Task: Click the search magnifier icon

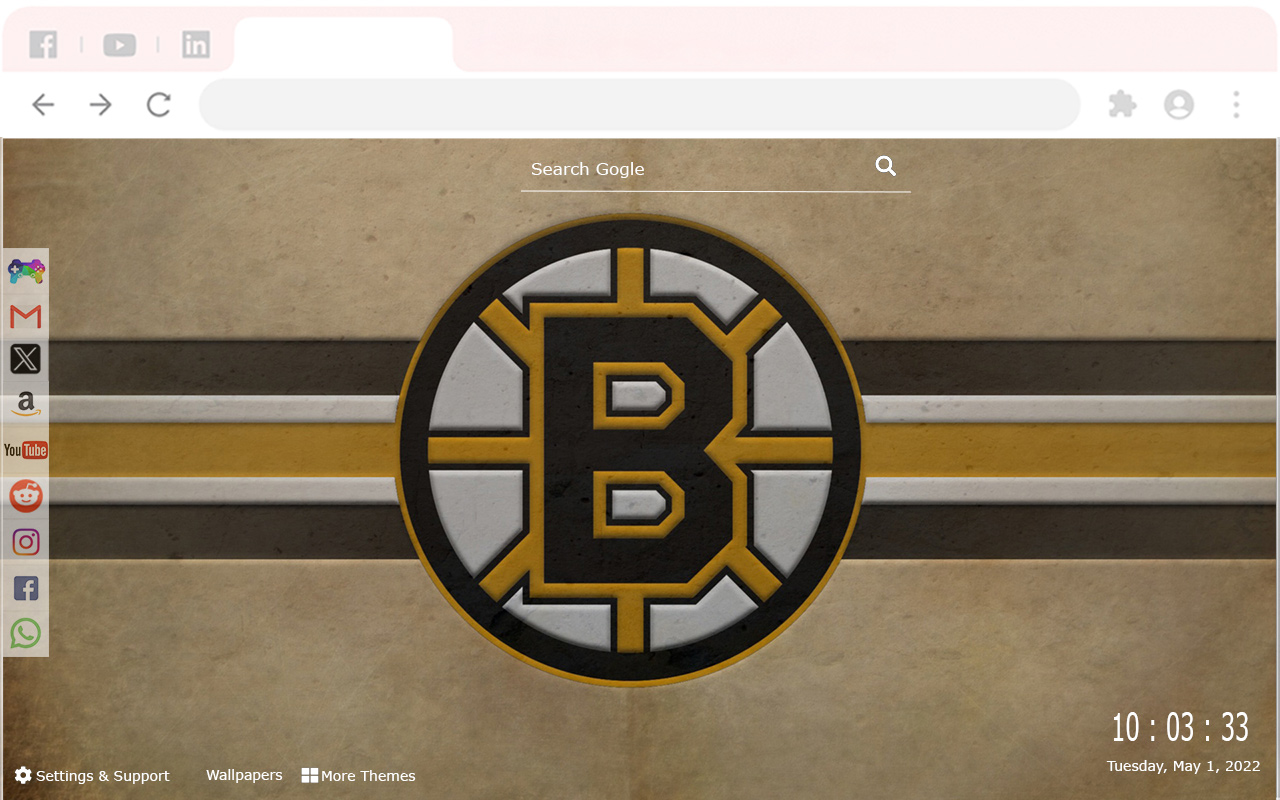Action: tap(886, 165)
